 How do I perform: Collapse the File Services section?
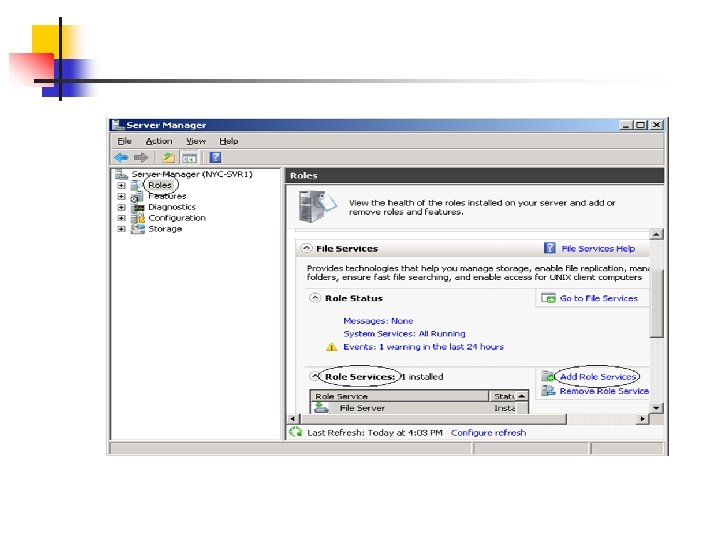306,248
